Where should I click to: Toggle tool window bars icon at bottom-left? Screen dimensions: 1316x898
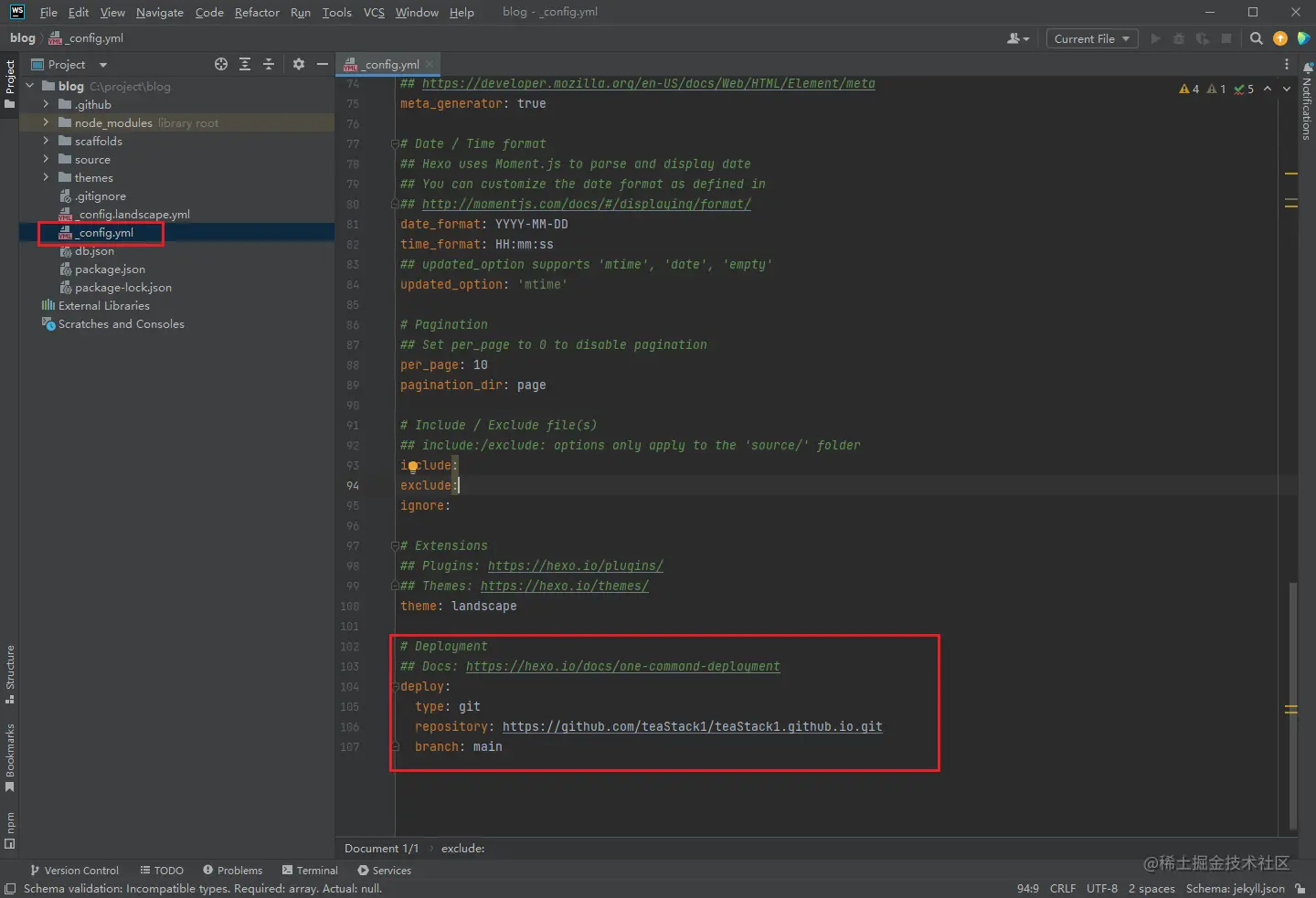coord(10,888)
